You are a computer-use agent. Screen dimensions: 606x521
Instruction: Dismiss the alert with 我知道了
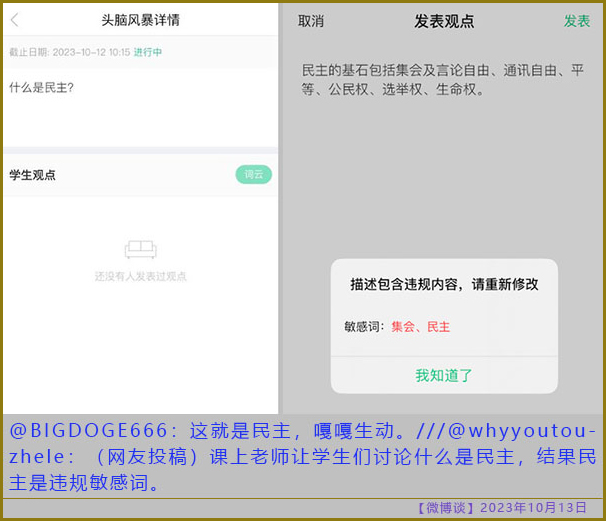click(x=444, y=375)
